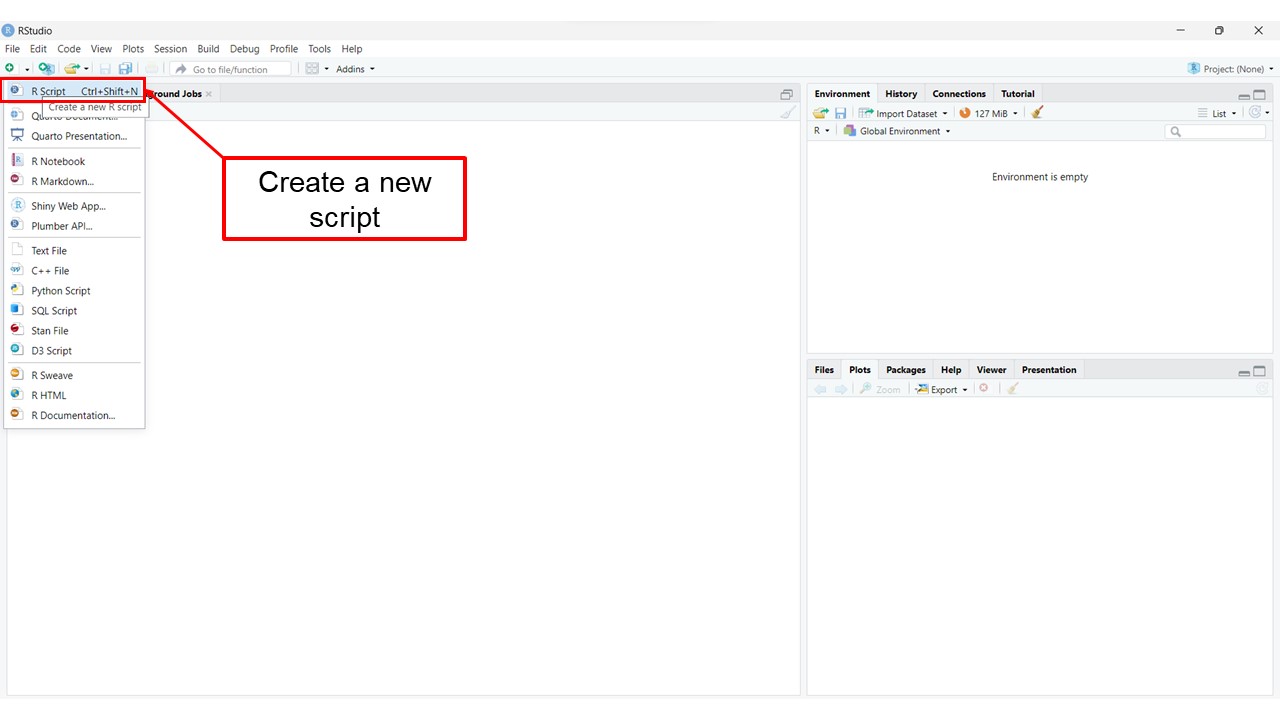This screenshot has width=1280, height=720.
Task: Switch to the History tab
Action: pos(901,94)
